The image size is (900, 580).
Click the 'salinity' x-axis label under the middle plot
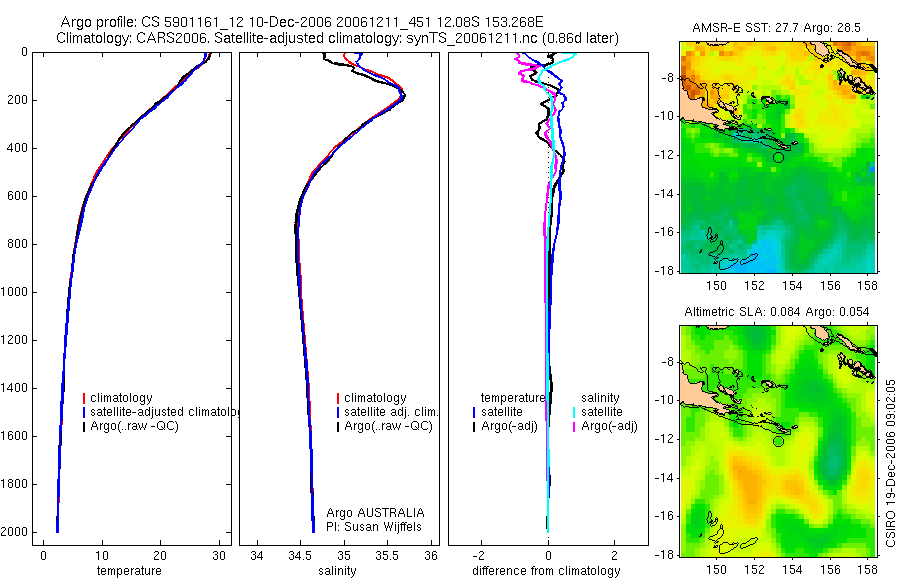click(x=338, y=571)
